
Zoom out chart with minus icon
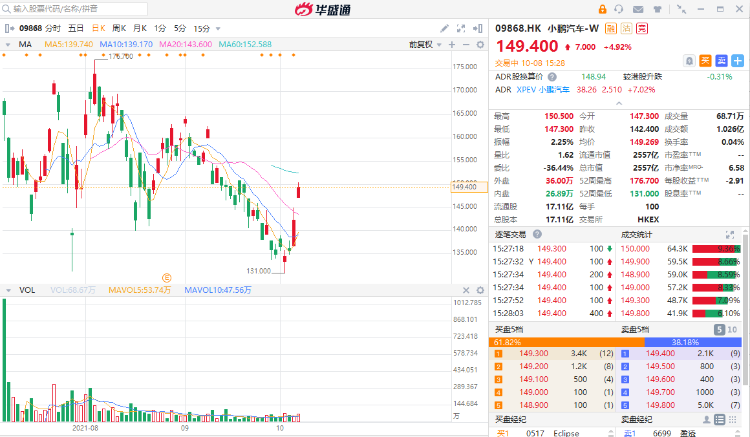coord(466,44)
